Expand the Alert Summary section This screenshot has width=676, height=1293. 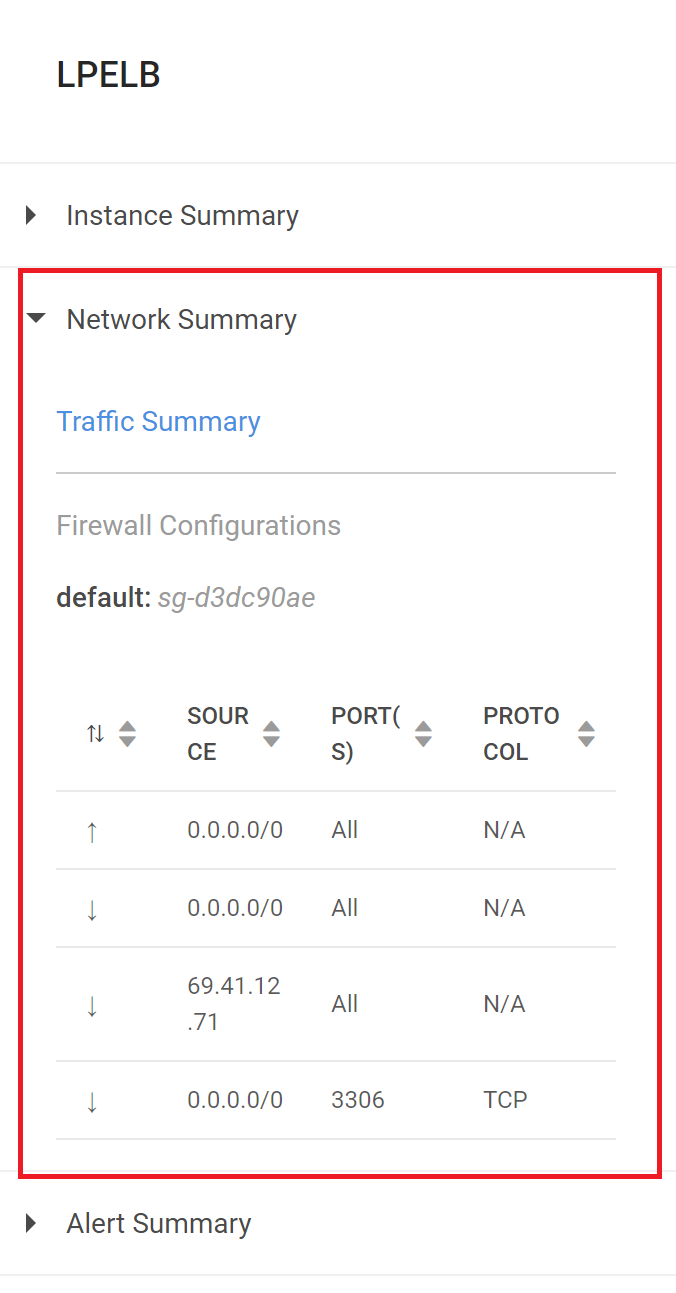click(x=32, y=1223)
